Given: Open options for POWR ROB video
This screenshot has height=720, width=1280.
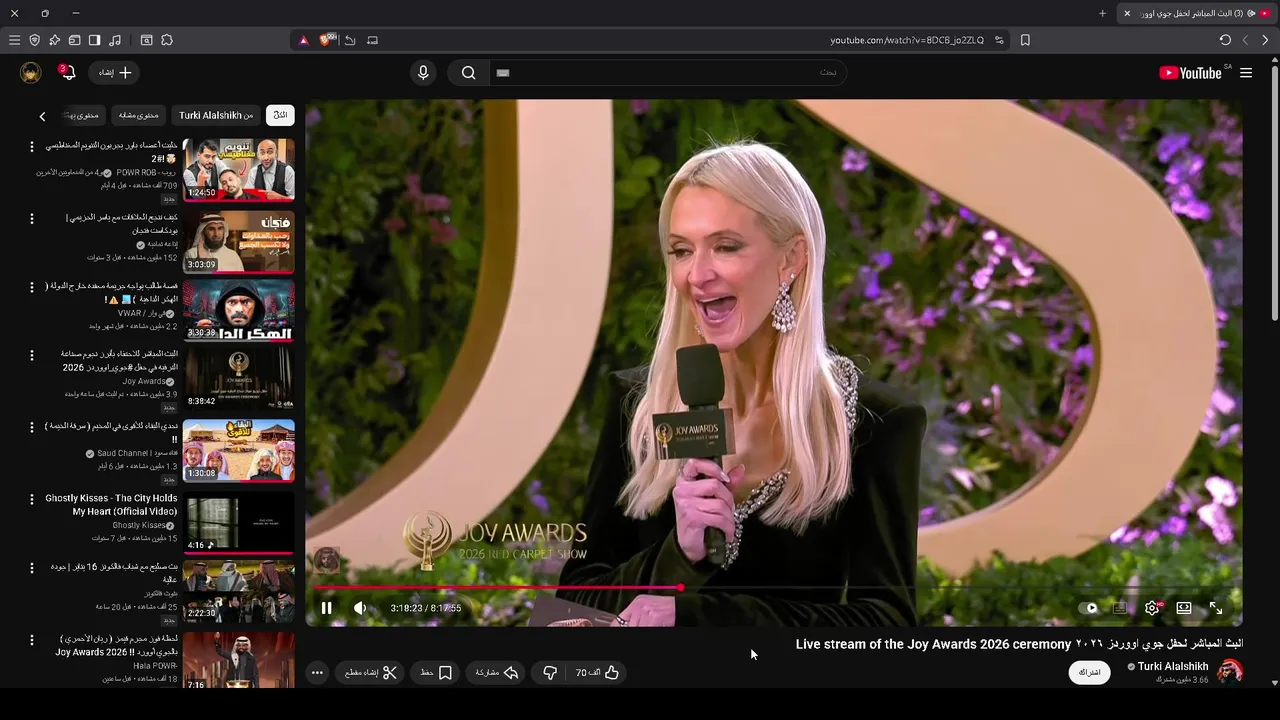Looking at the screenshot, I should [x=31, y=147].
